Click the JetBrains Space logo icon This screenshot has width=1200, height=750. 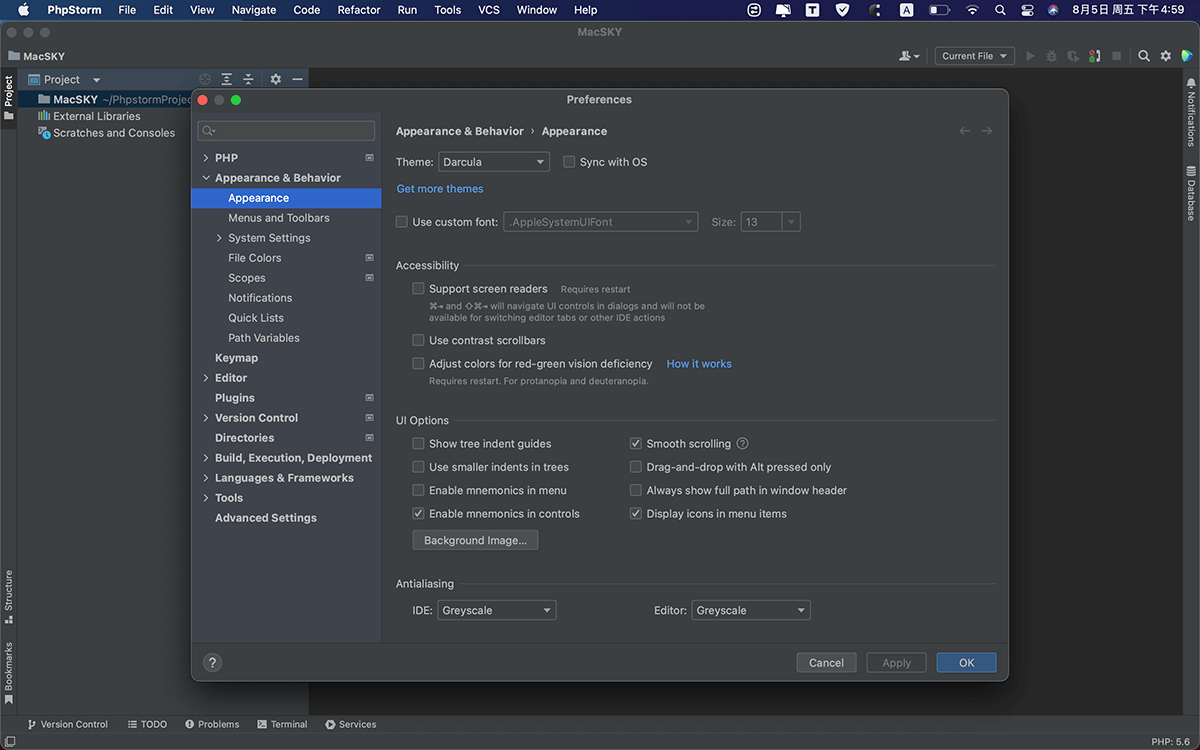tap(1186, 56)
